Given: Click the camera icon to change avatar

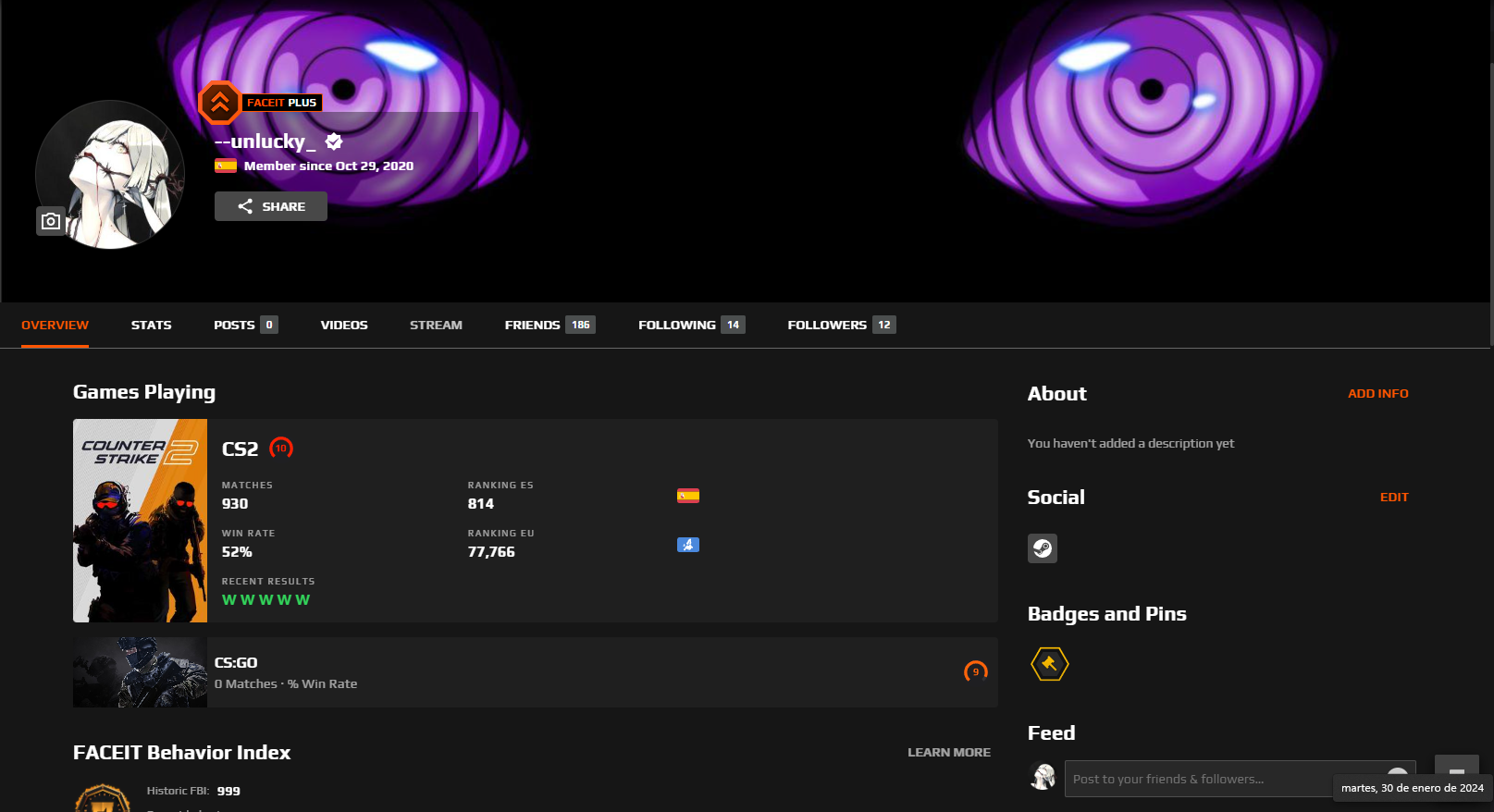Looking at the screenshot, I should pyautogui.click(x=51, y=221).
